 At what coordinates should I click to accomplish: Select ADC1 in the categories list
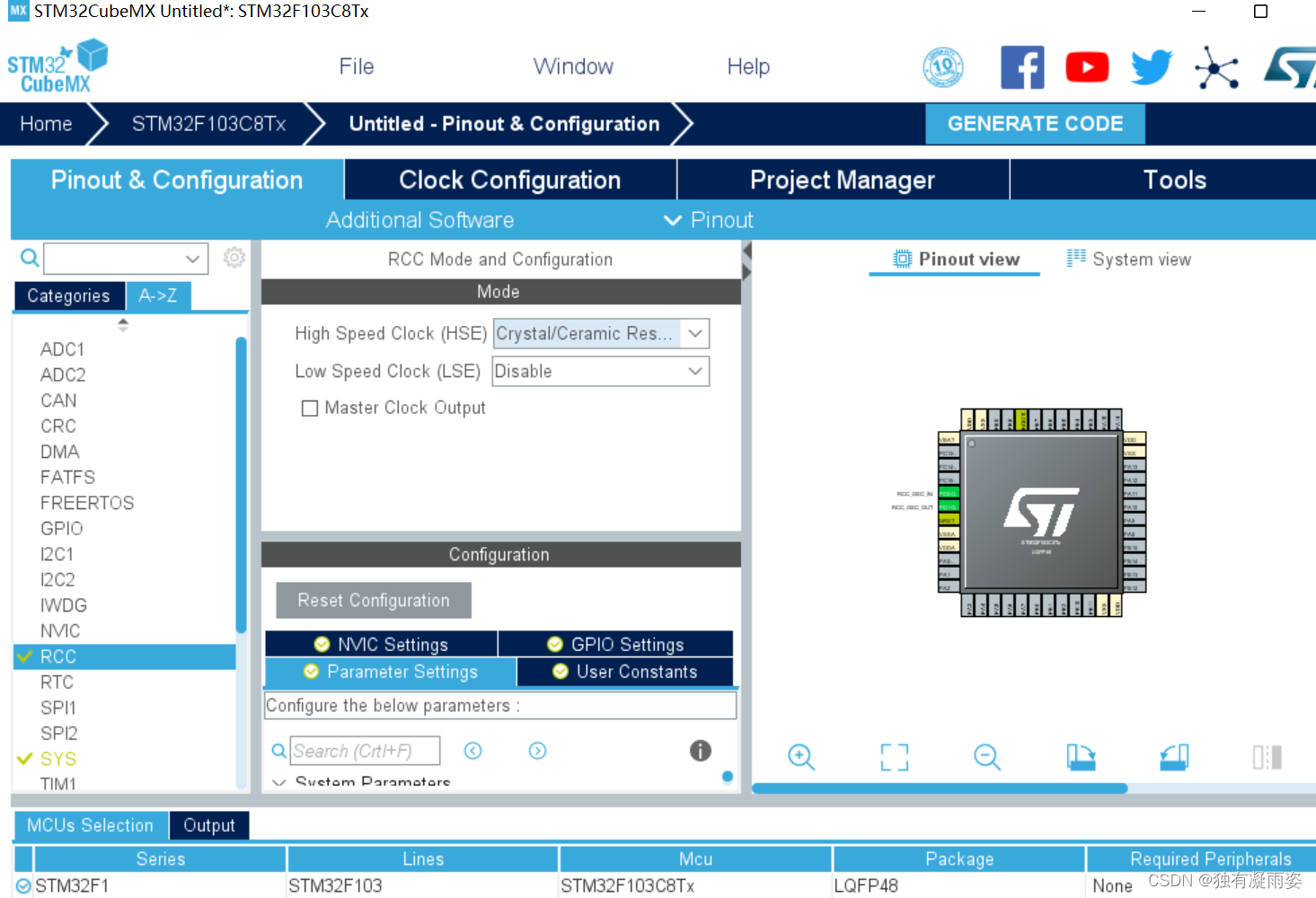(62, 349)
